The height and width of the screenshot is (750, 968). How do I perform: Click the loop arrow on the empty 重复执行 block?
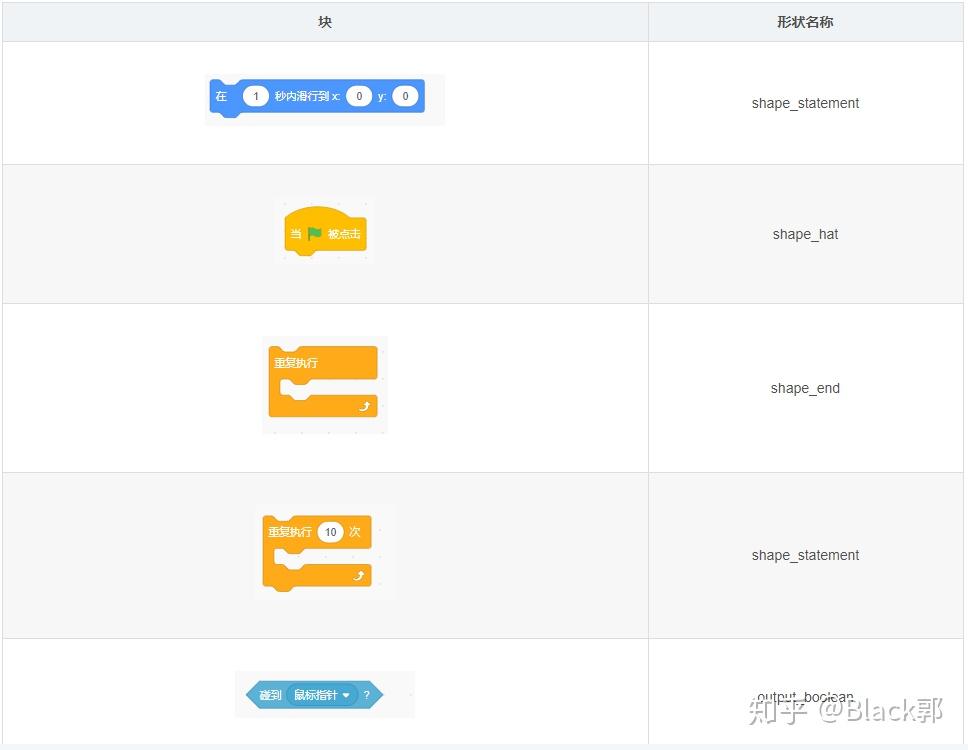364,406
